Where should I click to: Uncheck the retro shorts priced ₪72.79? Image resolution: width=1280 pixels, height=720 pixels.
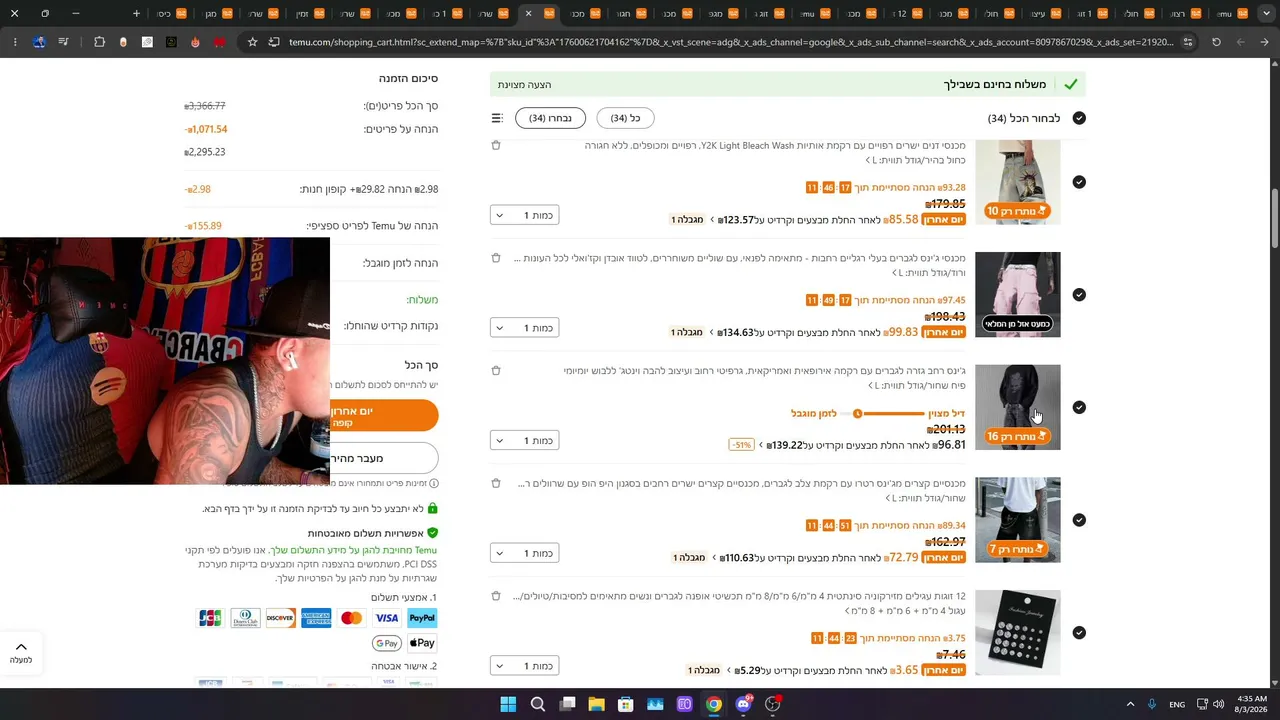point(1079,520)
